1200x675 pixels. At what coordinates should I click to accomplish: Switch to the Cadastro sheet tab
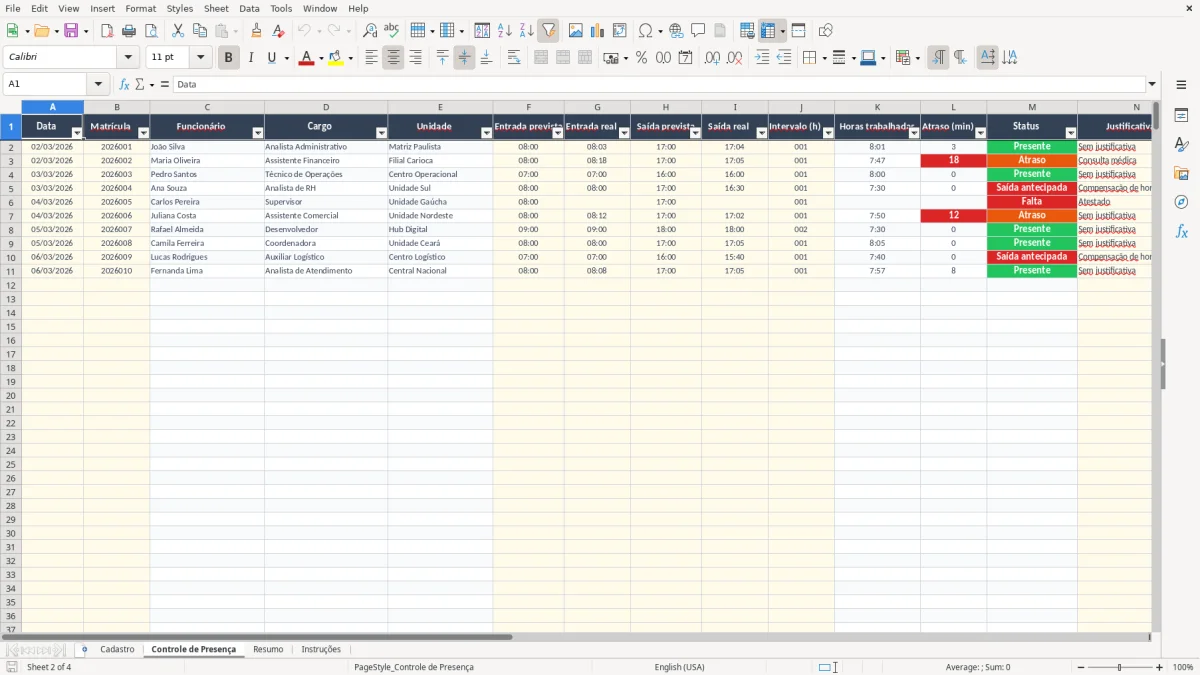pyautogui.click(x=117, y=649)
